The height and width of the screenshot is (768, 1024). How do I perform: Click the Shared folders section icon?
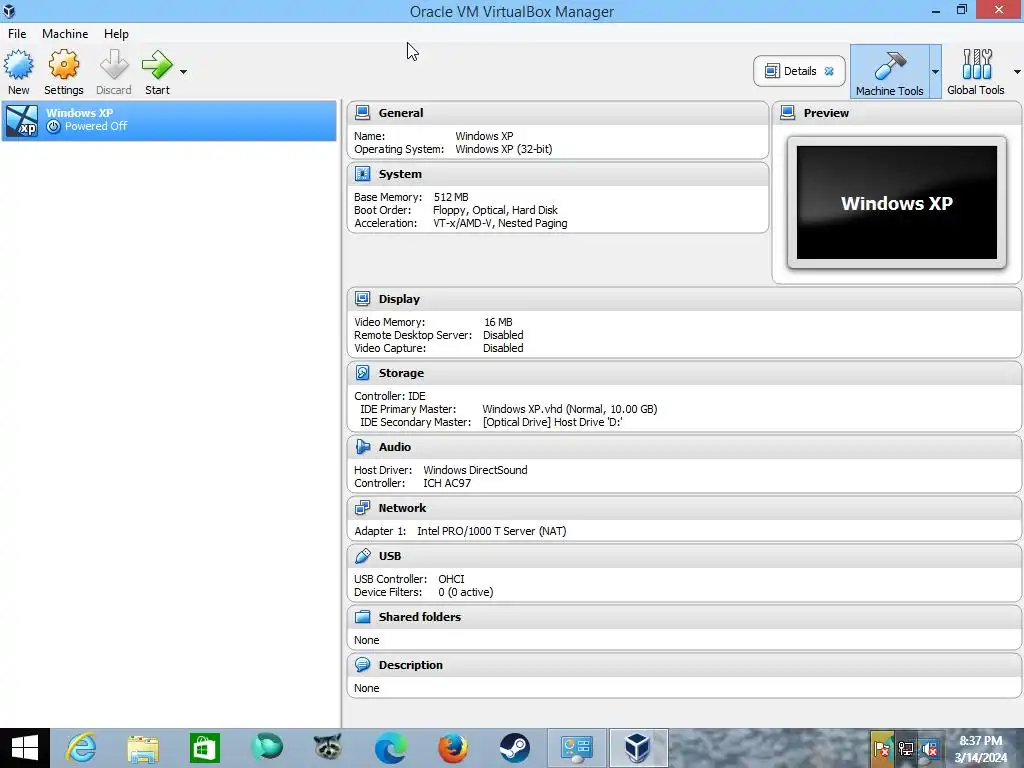pos(362,616)
